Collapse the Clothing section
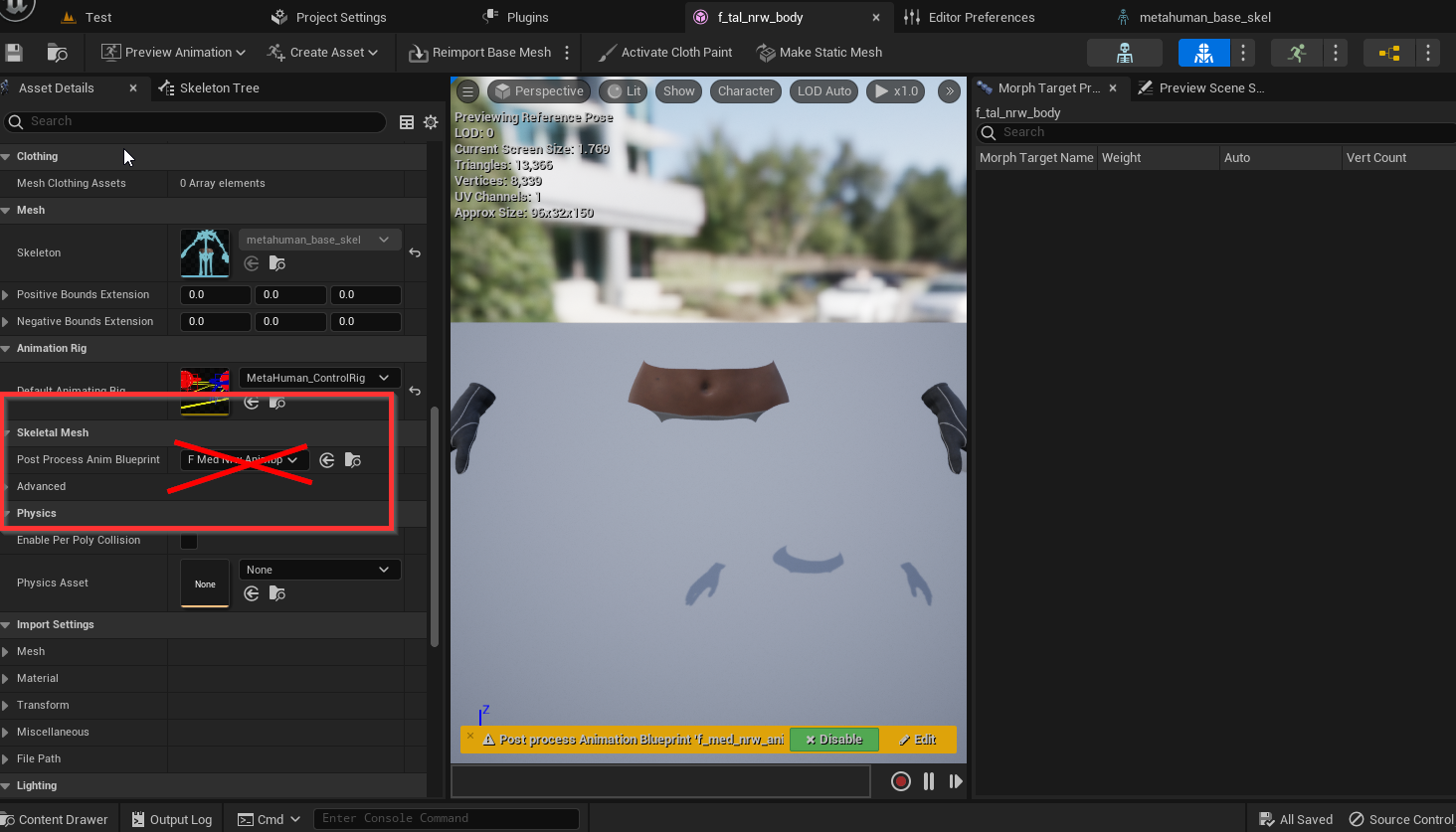Image resolution: width=1456 pixels, height=832 pixels. (7, 157)
